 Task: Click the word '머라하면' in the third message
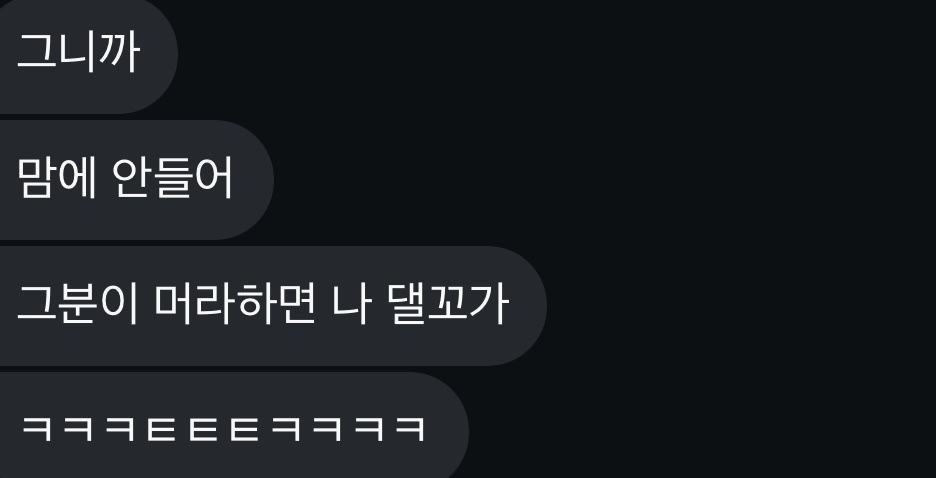235,304
